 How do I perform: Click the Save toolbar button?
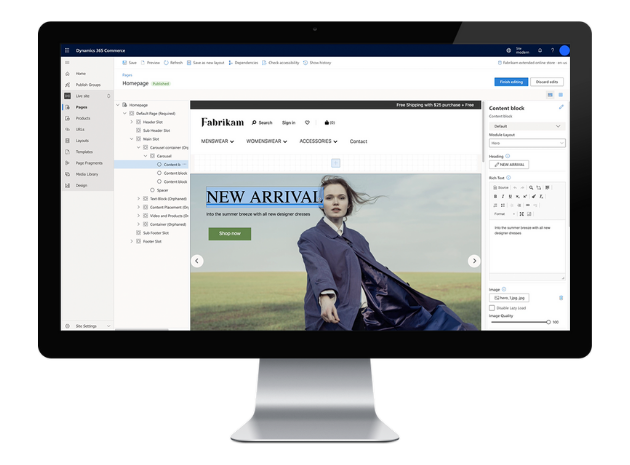129,63
